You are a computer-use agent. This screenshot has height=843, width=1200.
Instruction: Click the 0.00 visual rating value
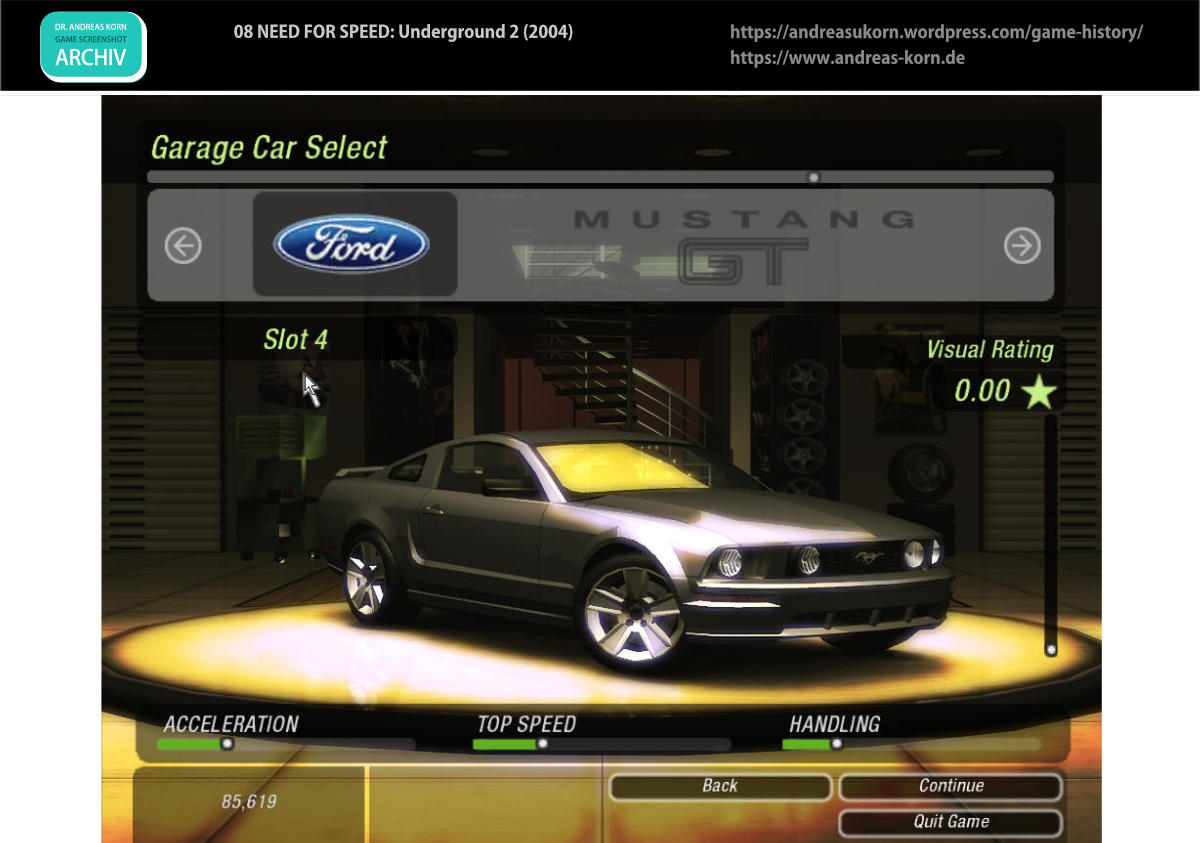pos(982,391)
